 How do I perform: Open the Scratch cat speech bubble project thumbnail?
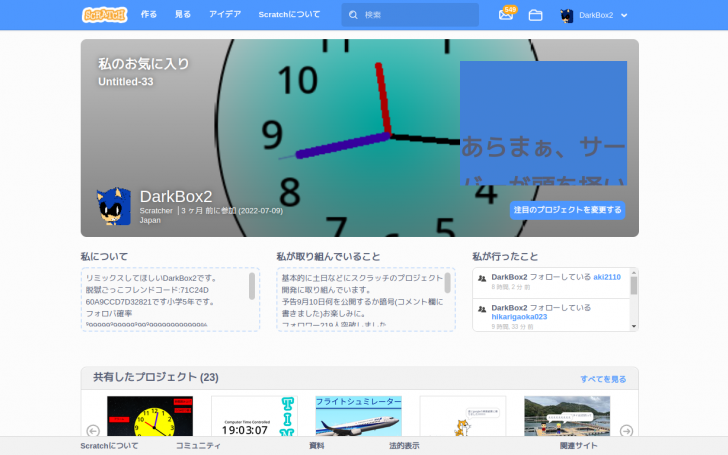pyautogui.click(x=463, y=416)
